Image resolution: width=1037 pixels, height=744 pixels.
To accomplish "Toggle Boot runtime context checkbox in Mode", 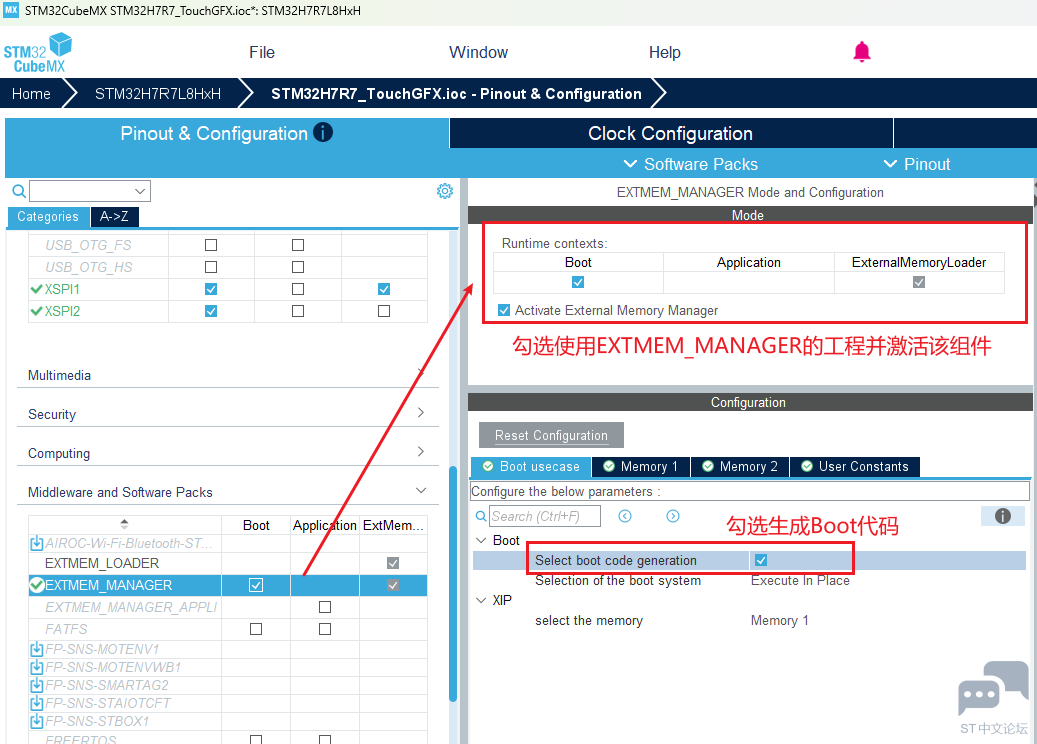I will 578,282.
